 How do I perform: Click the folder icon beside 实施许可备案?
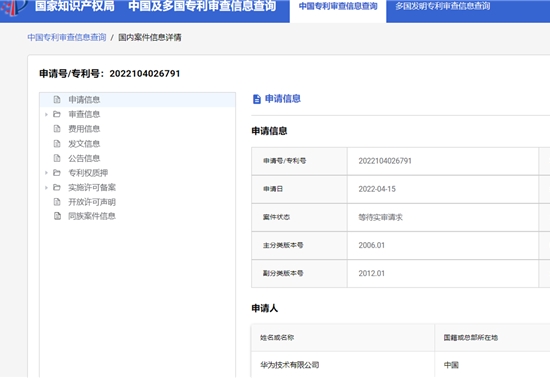tap(57, 188)
